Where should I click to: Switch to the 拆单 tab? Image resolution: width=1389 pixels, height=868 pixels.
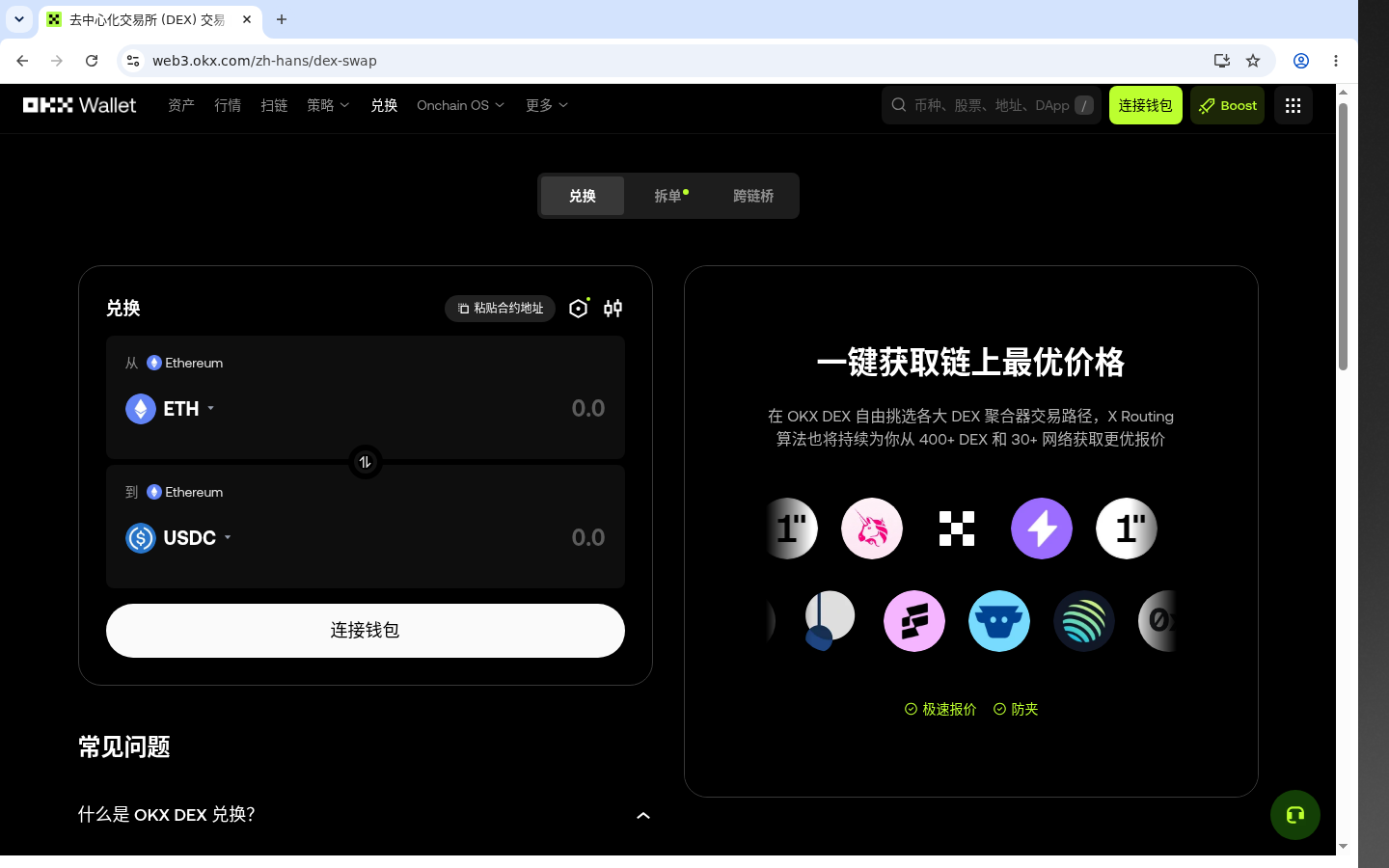pos(669,196)
